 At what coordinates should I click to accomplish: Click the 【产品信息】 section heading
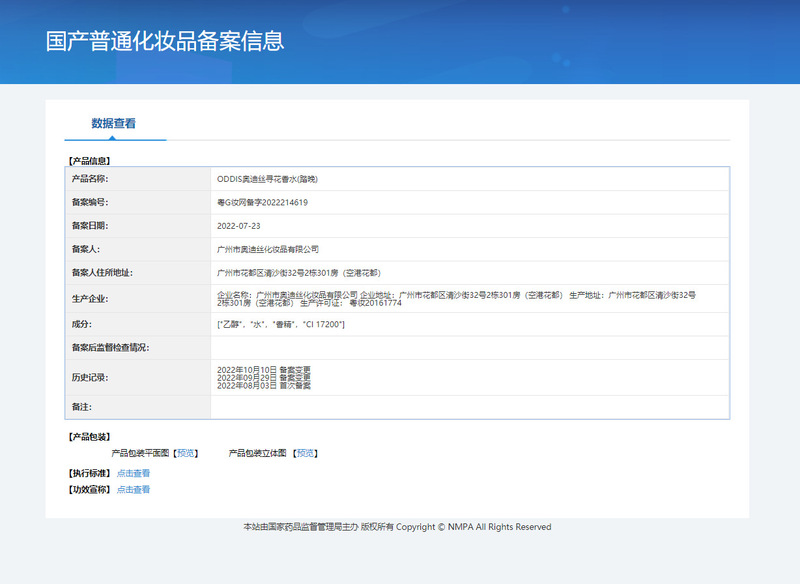pos(89,161)
